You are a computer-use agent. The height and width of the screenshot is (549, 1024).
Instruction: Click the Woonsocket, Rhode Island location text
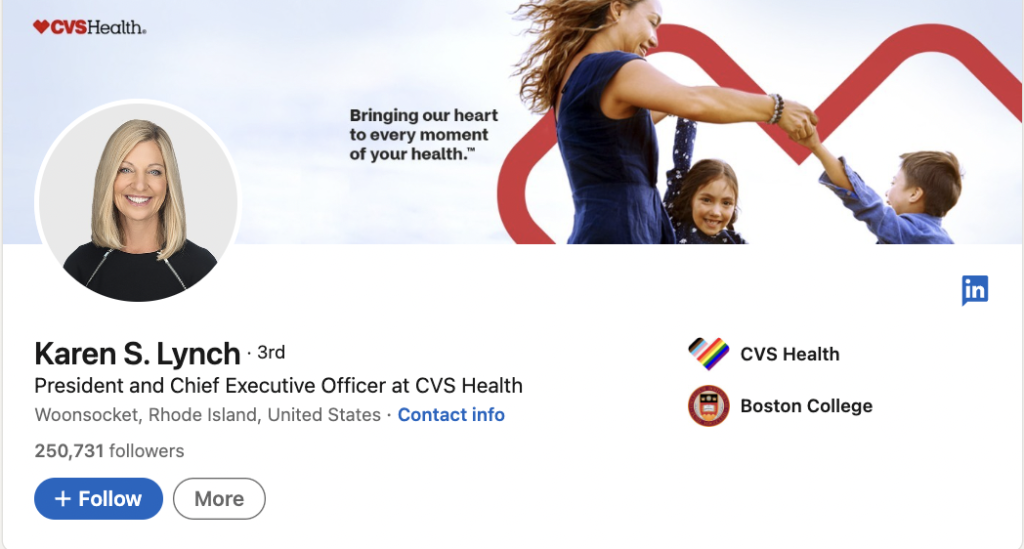(208, 415)
